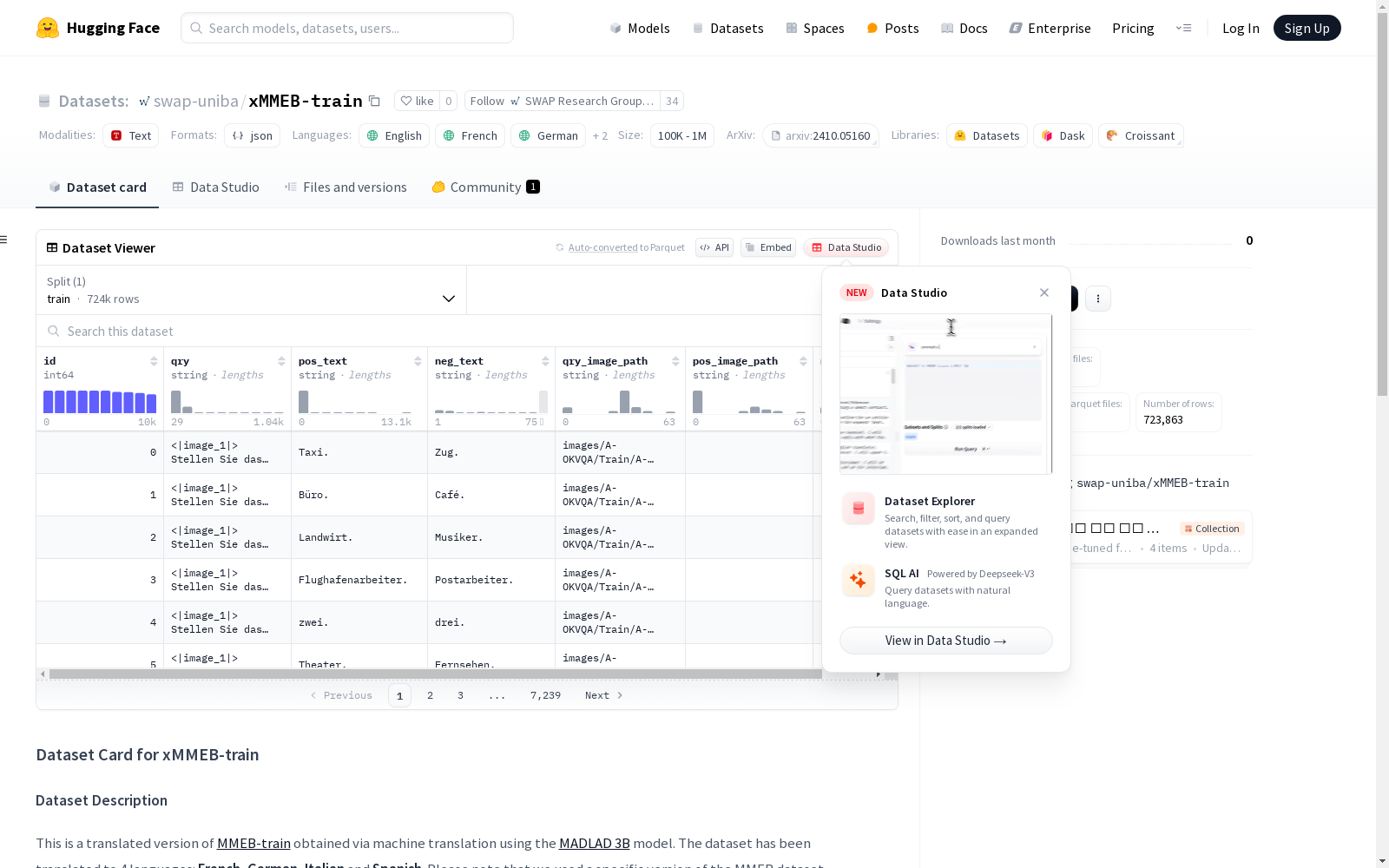The image size is (1389, 868).
Task: Go to Datasets in the top navigation
Action: coord(727,28)
